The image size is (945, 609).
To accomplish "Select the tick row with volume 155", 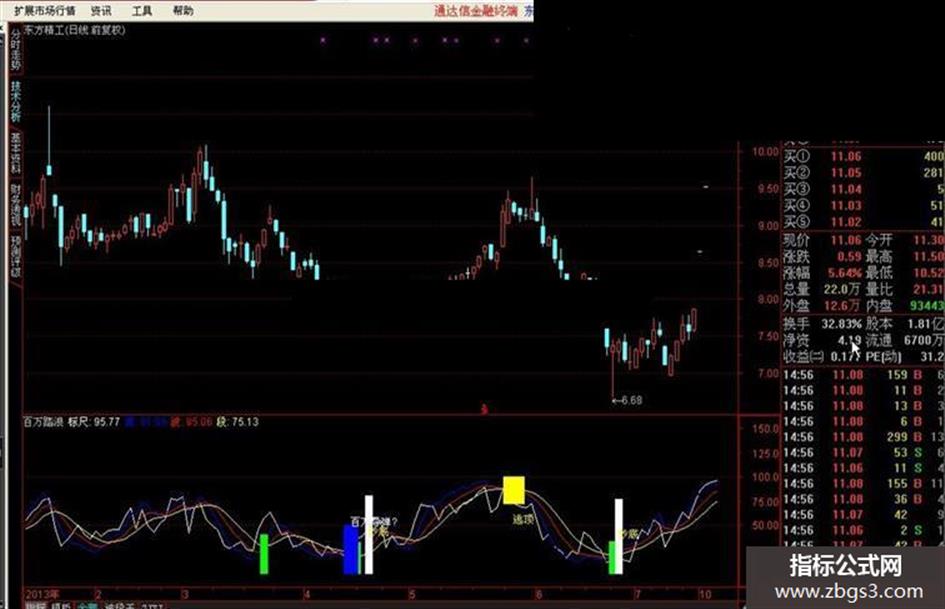I will (863, 484).
